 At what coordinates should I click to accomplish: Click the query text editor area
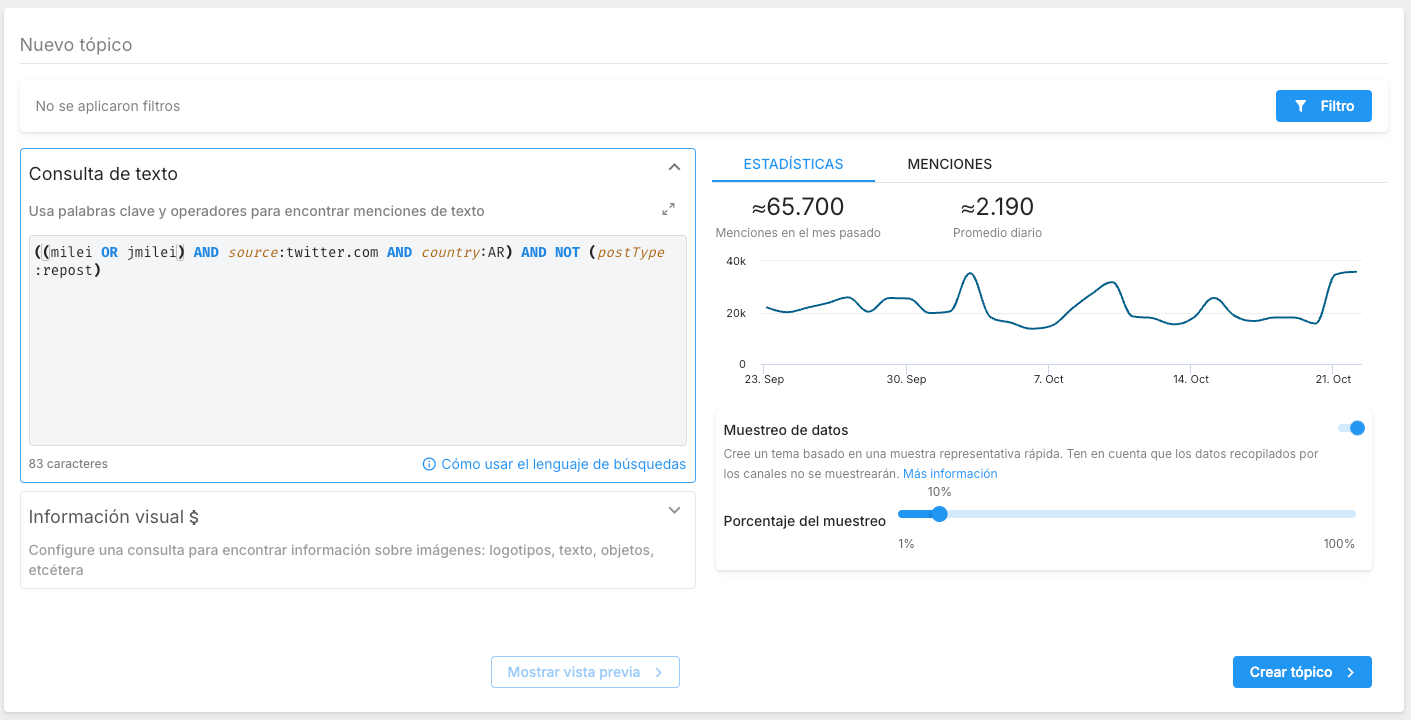pos(358,340)
